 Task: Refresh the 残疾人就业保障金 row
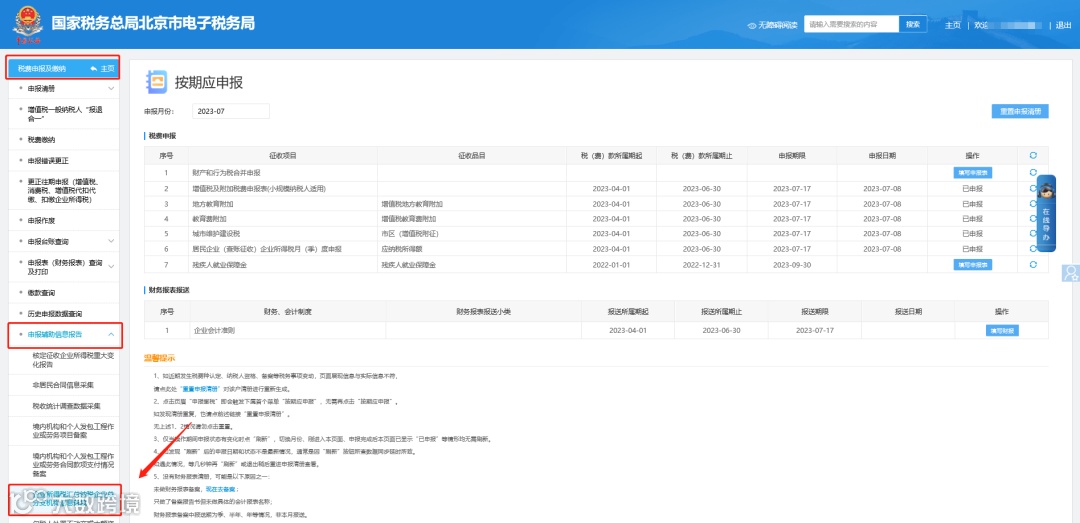click(x=1032, y=265)
